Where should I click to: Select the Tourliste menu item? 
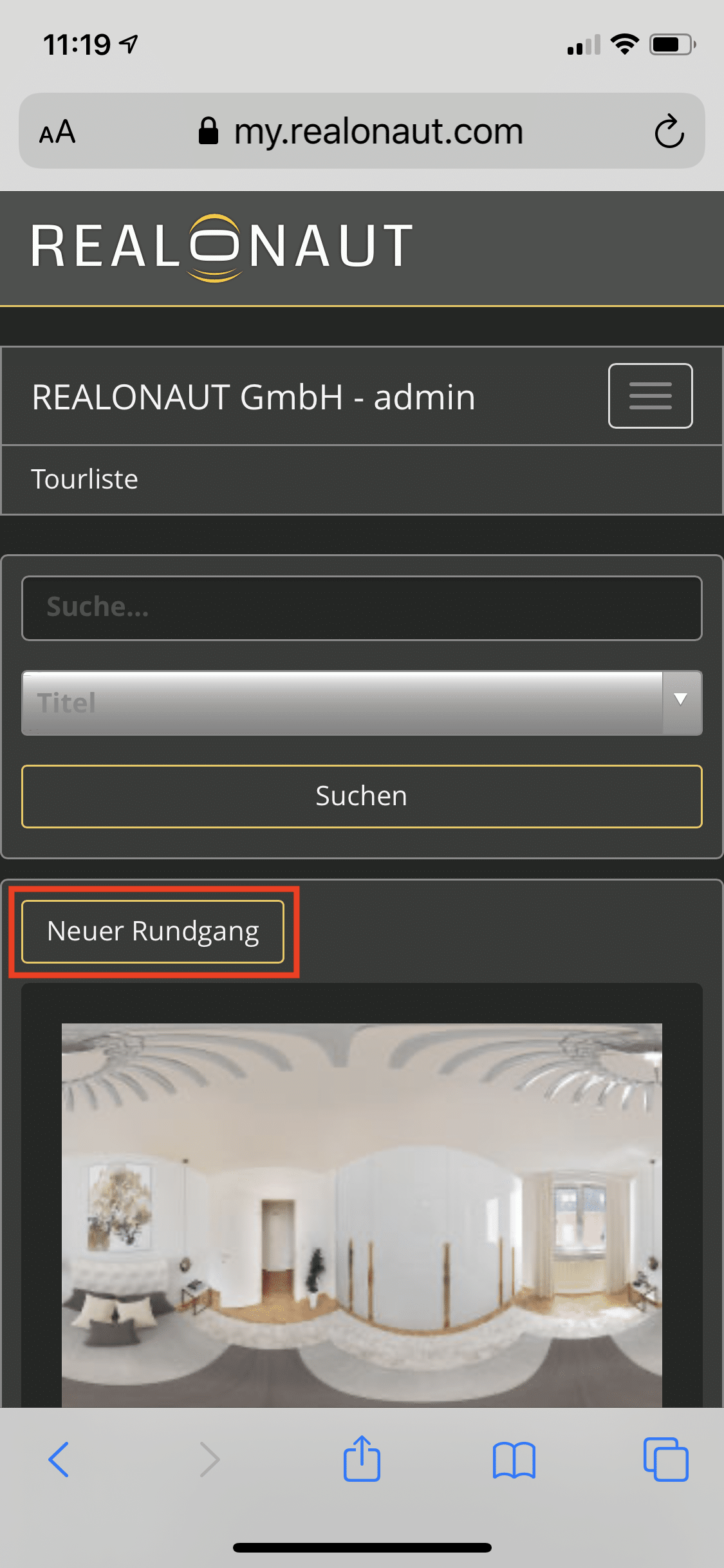pyautogui.click(x=85, y=480)
